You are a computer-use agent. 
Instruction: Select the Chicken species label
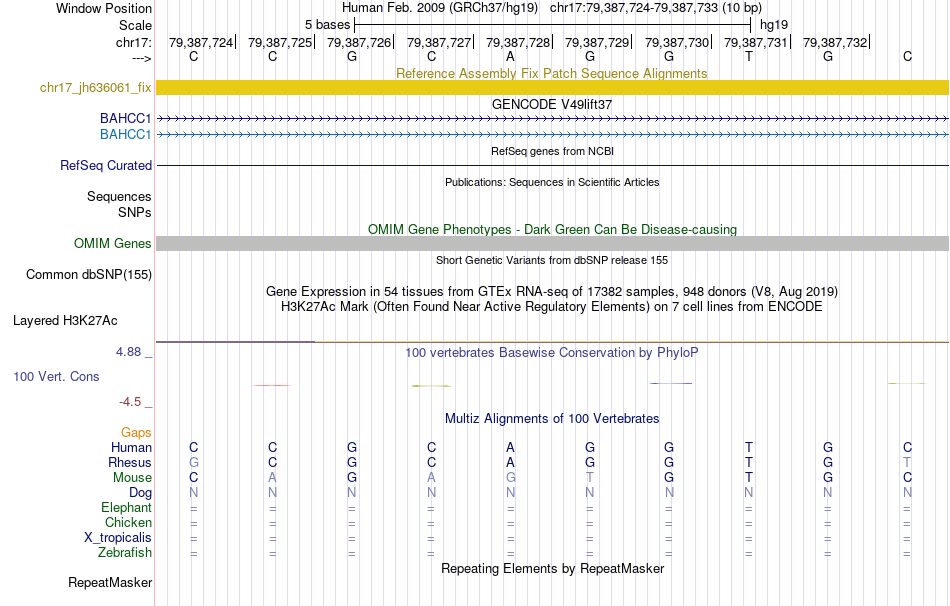click(128, 522)
